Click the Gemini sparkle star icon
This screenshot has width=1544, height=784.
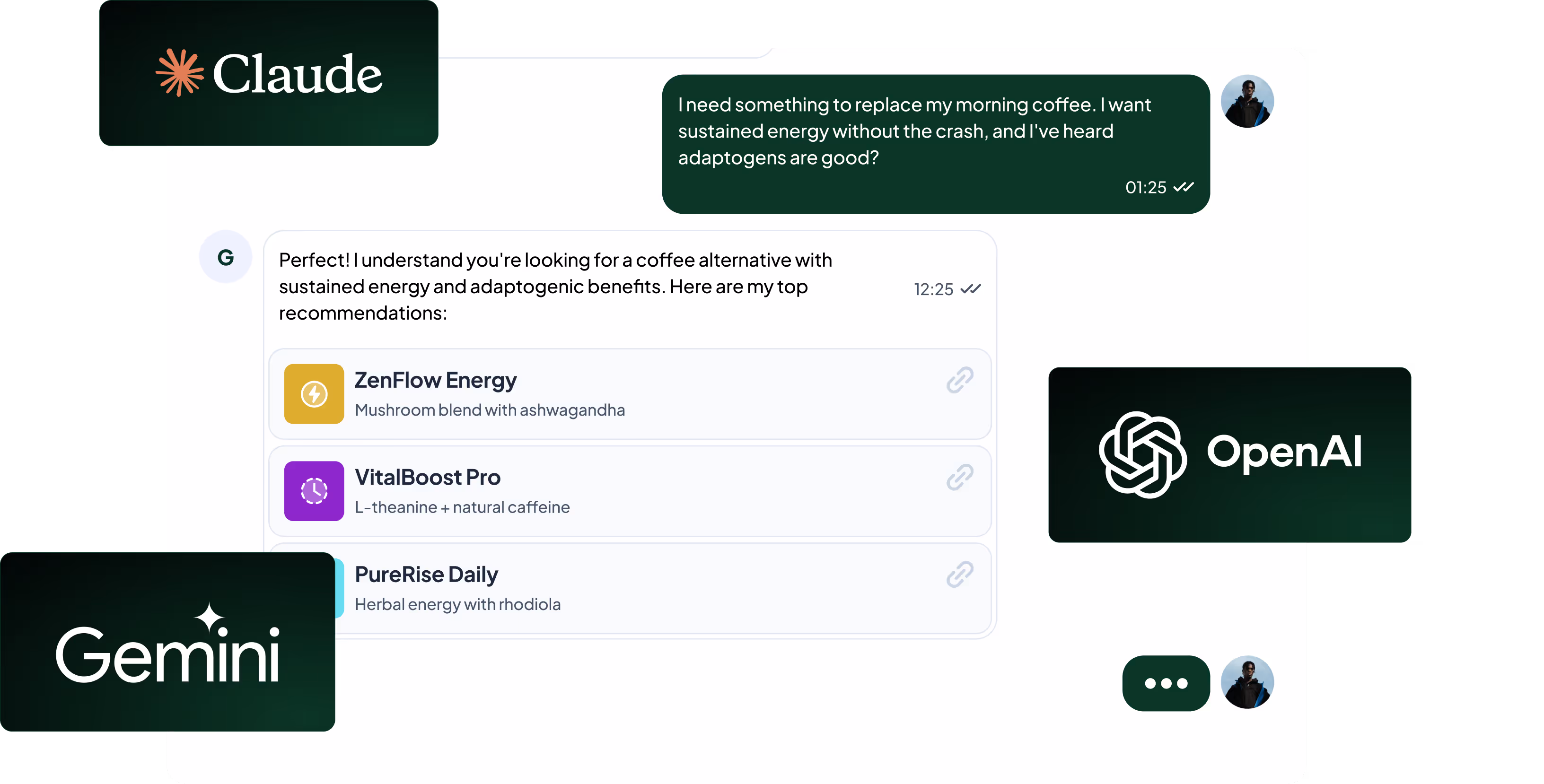click(209, 617)
